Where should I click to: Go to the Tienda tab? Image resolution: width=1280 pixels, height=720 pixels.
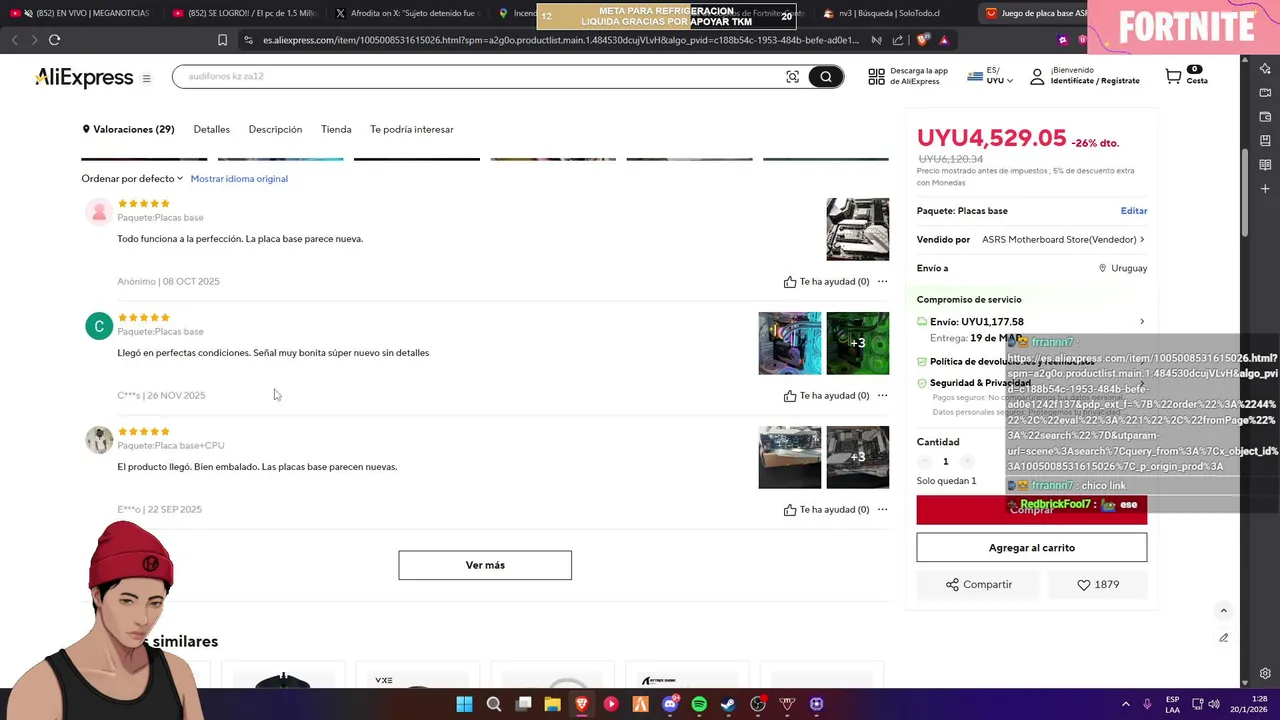pyautogui.click(x=336, y=129)
